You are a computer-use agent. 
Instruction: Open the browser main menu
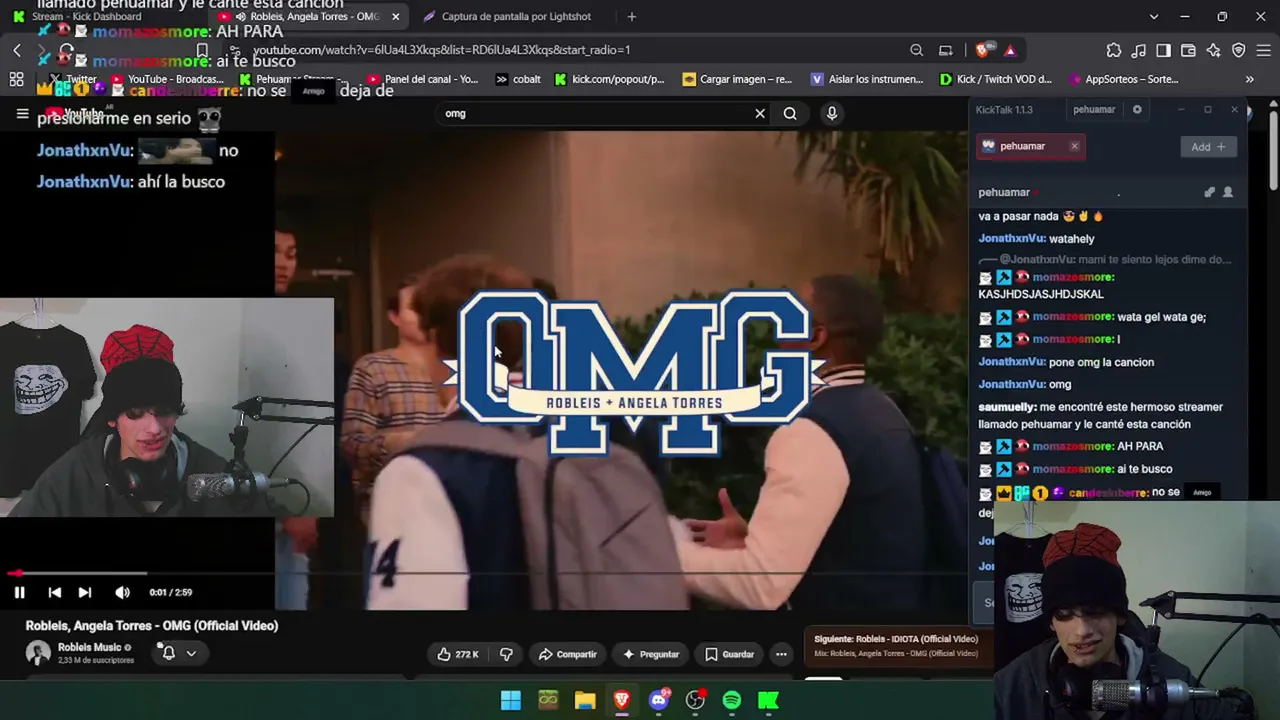coord(1264,50)
